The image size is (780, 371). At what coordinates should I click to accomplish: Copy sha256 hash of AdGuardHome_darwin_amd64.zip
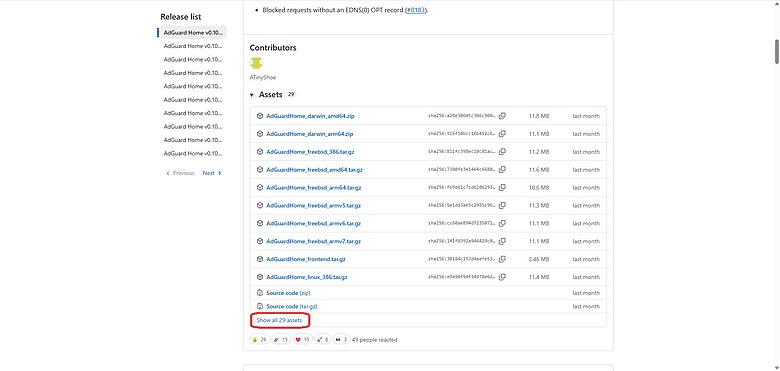tap(502, 116)
